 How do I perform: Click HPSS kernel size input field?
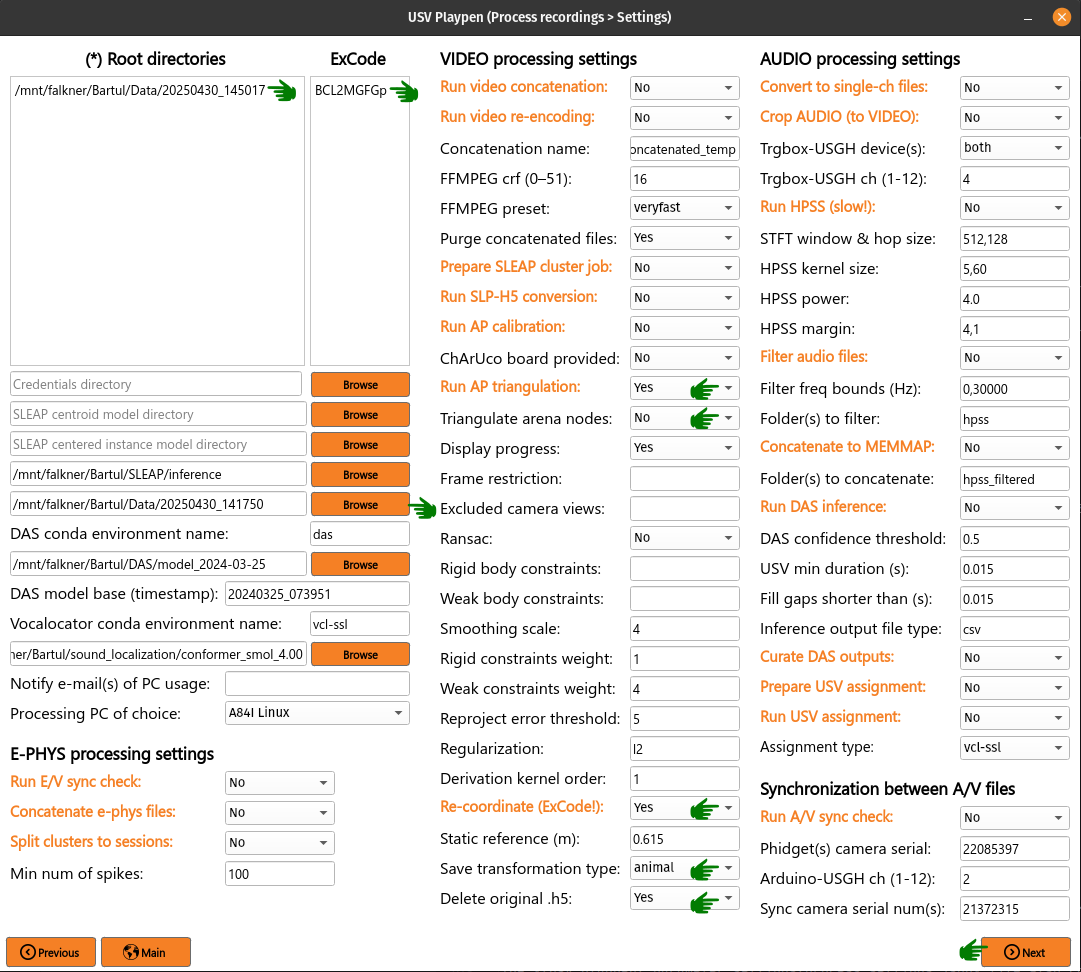click(1014, 269)
